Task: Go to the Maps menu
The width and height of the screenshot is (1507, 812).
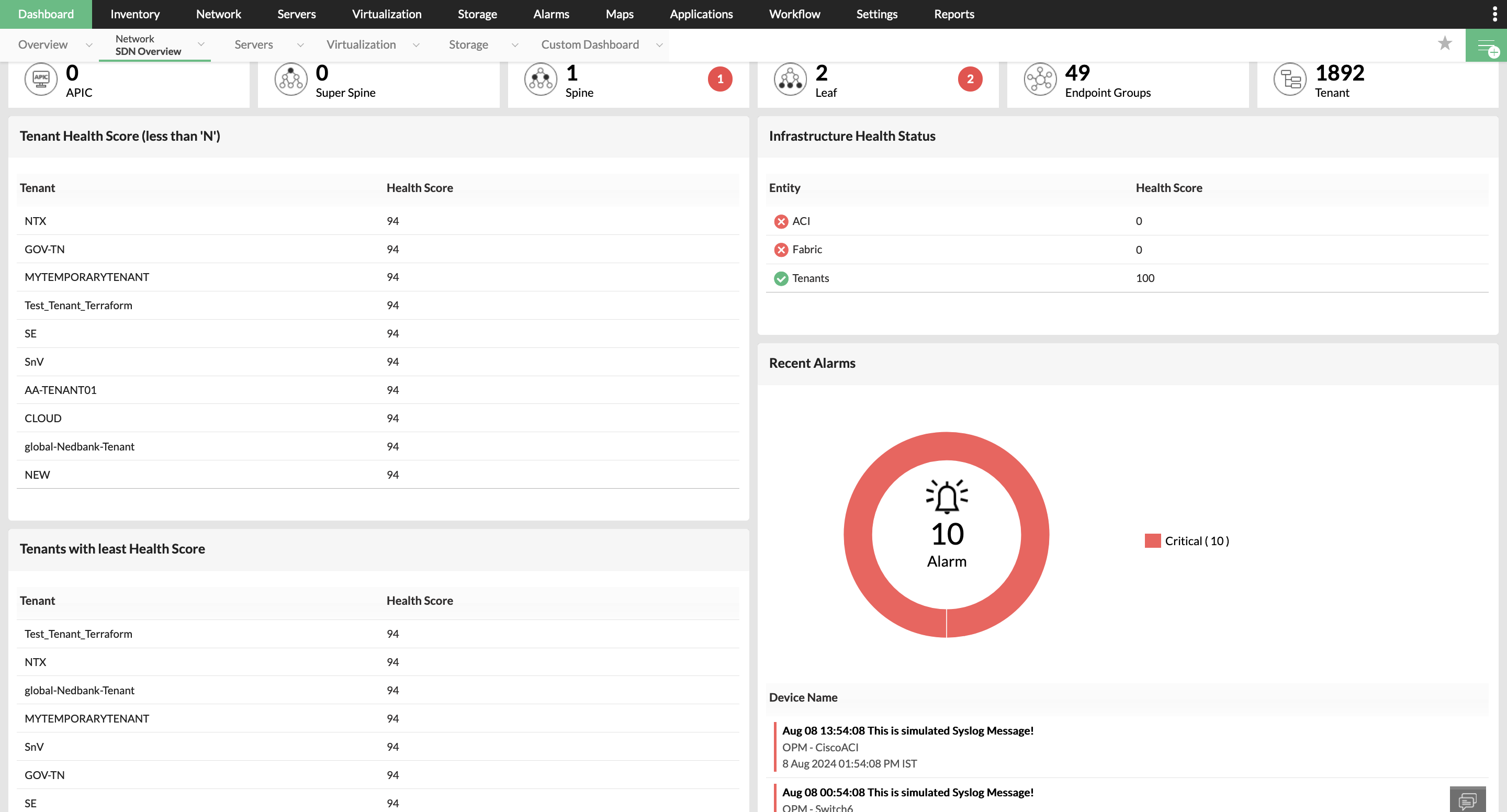Action: coord(620,14)
